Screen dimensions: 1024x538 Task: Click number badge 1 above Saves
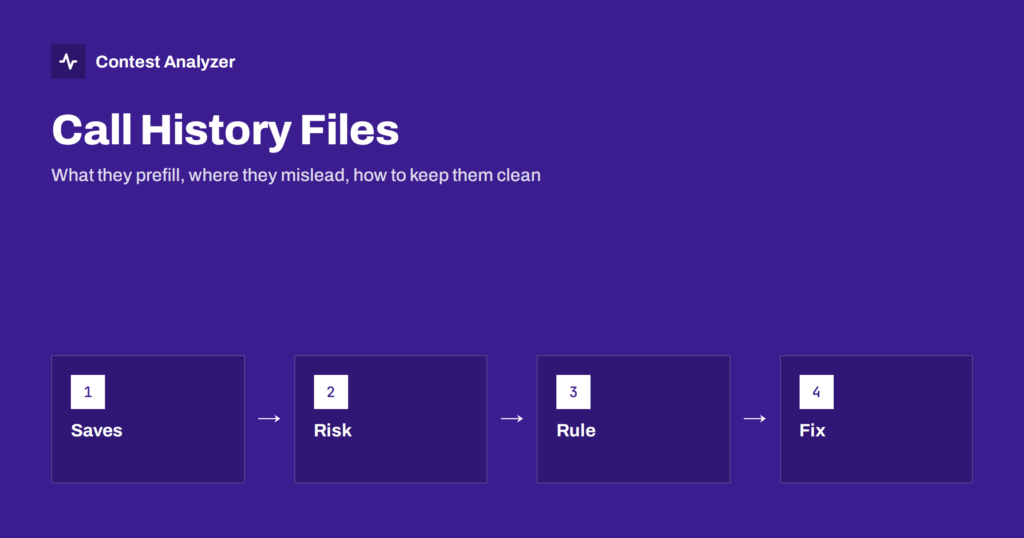88,392
